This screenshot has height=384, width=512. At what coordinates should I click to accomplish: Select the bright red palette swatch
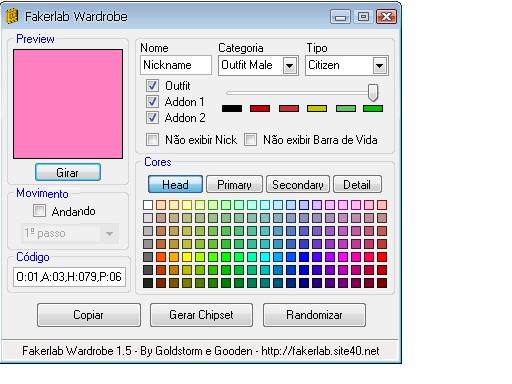(382, 257)
